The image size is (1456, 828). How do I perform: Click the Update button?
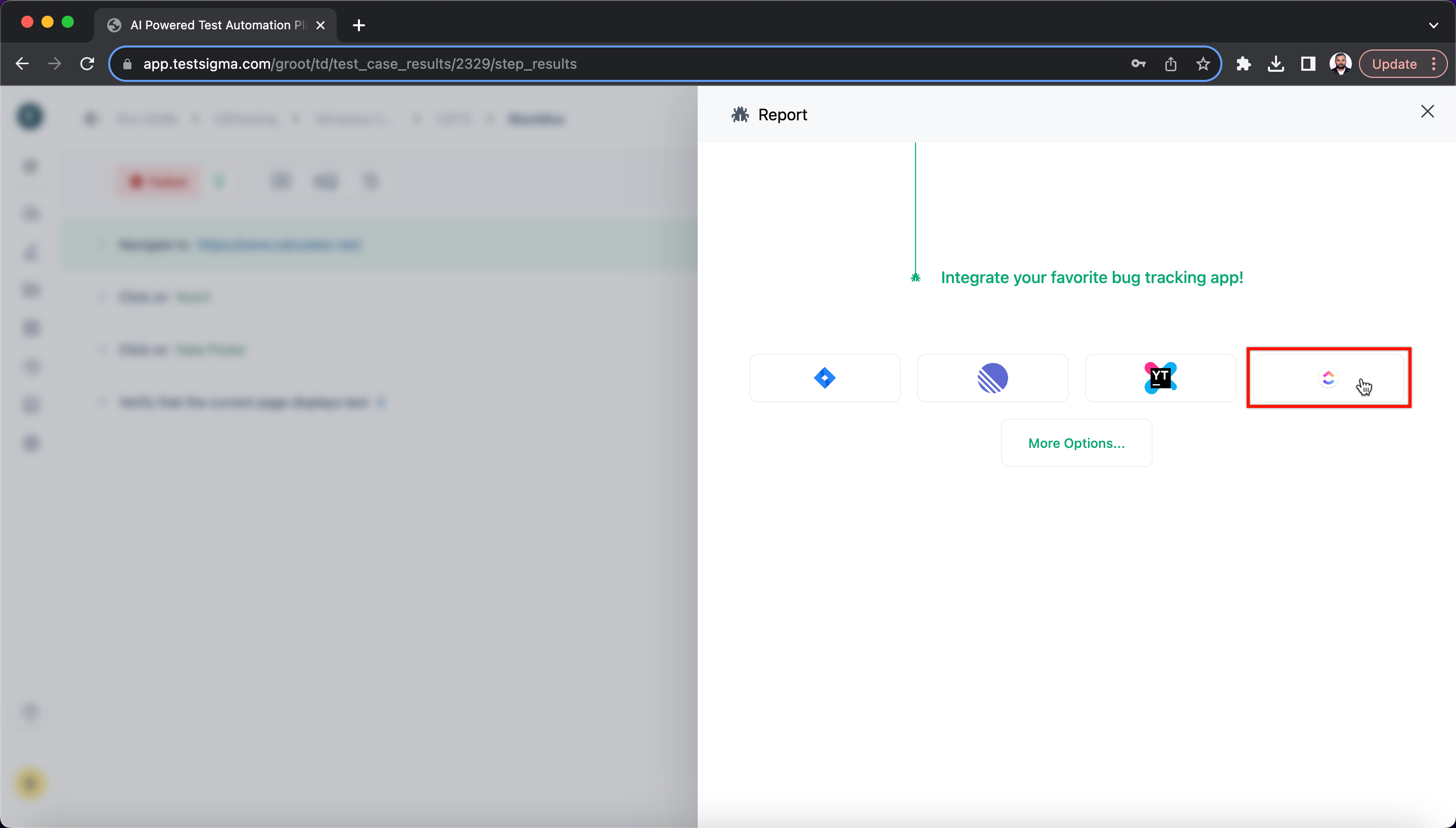coord(1394,64)
